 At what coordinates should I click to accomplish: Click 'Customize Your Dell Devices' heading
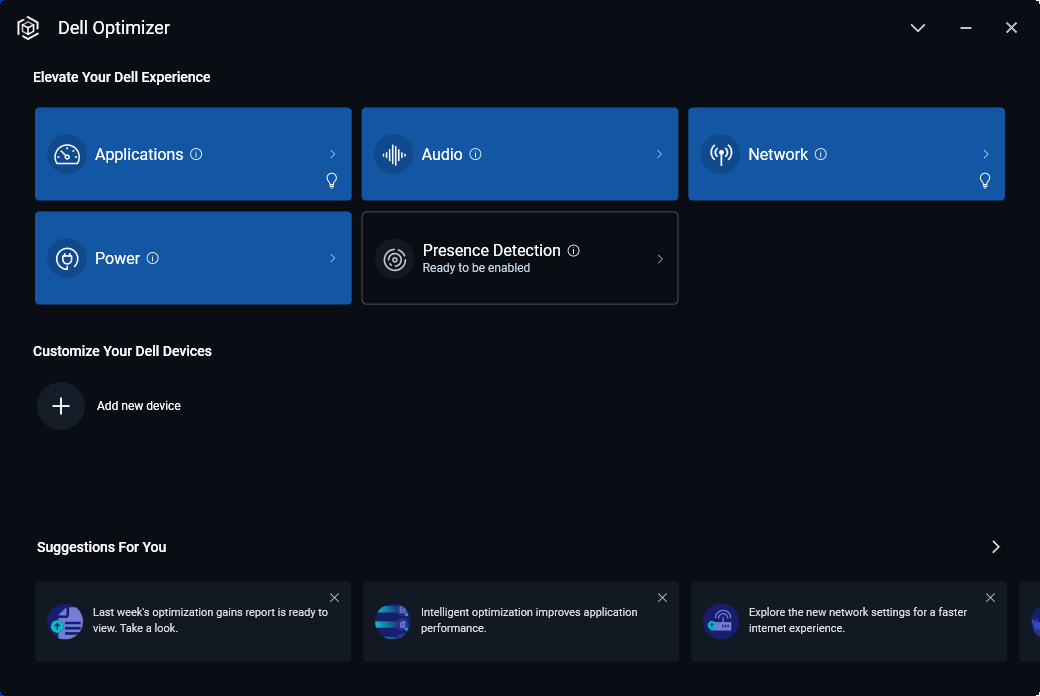122,351
